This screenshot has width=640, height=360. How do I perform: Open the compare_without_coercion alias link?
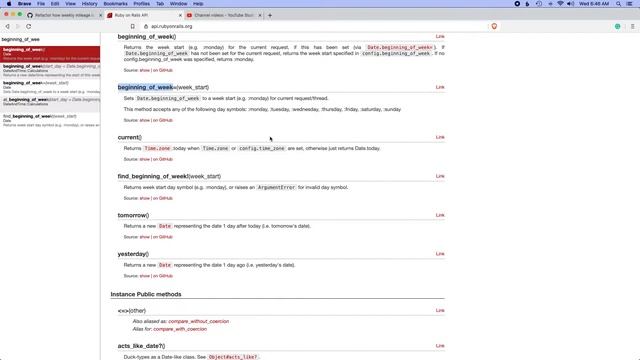pos(198,322)
